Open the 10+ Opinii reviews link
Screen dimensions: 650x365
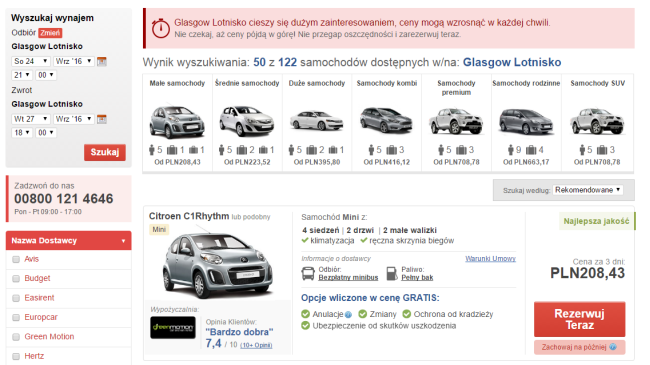coord(256,345)
